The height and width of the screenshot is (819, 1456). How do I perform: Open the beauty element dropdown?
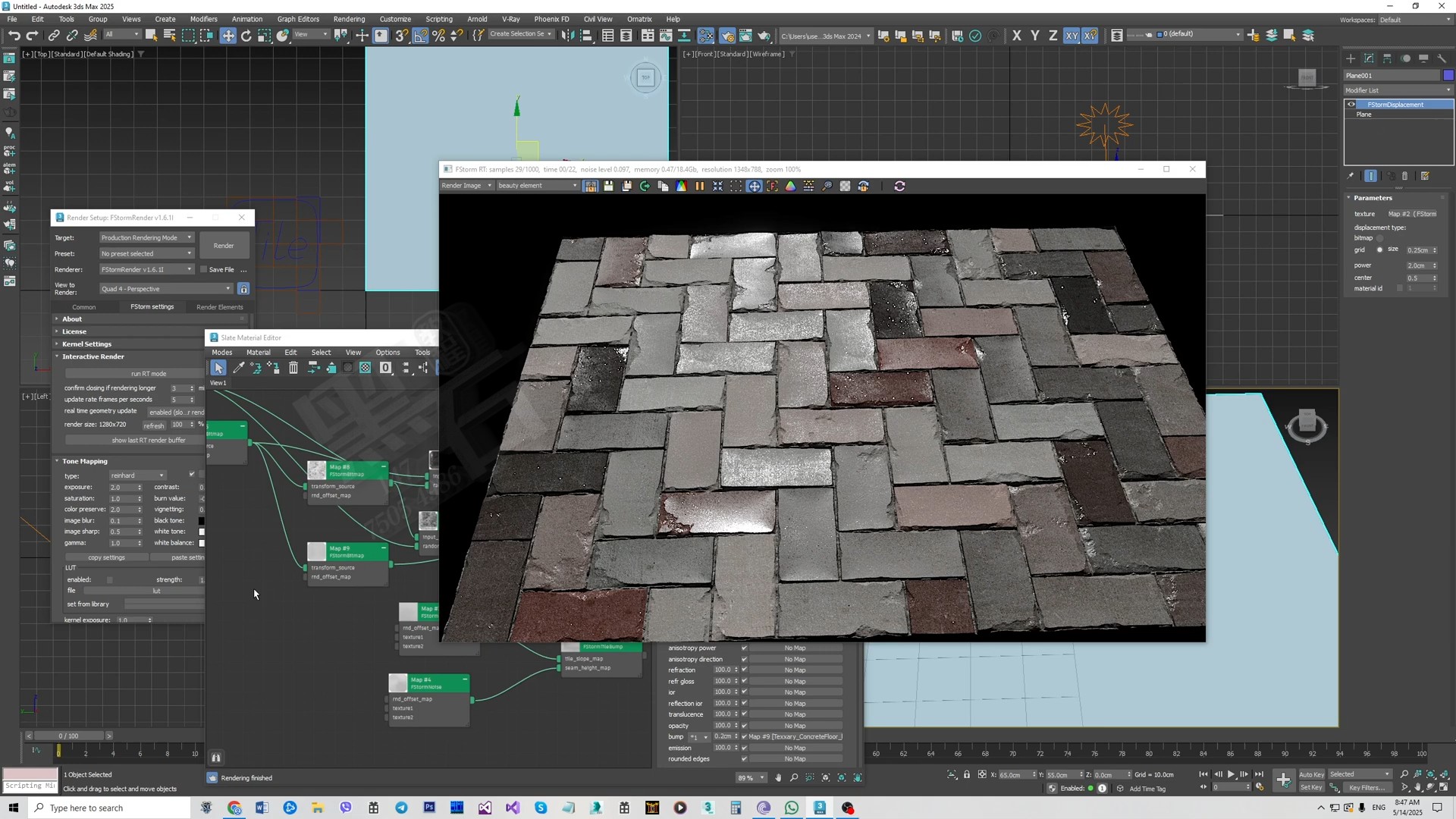[537, 186]
